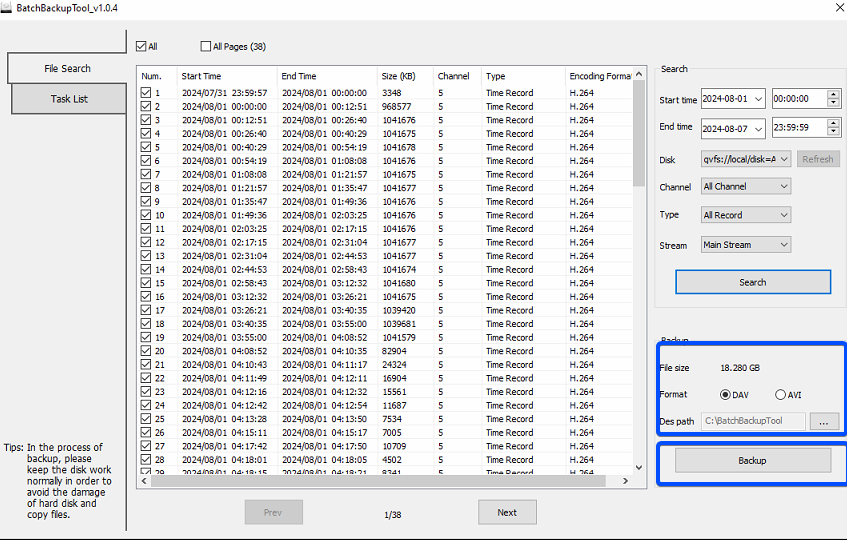847x540 pixels.
Task: Select the DAV format radio button
Action: coord(726,395)
